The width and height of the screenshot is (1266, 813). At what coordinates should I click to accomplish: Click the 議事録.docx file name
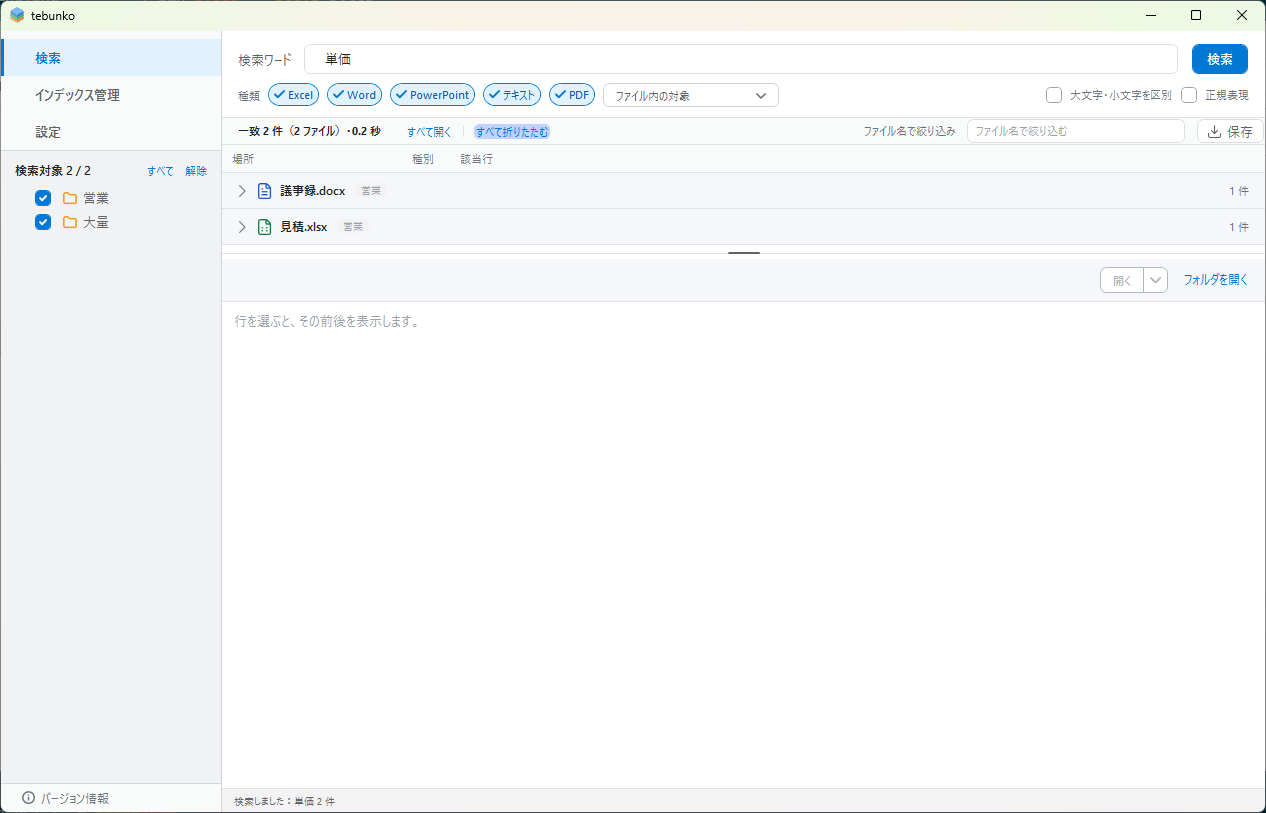pyautogui.click(x=313, y=191)
